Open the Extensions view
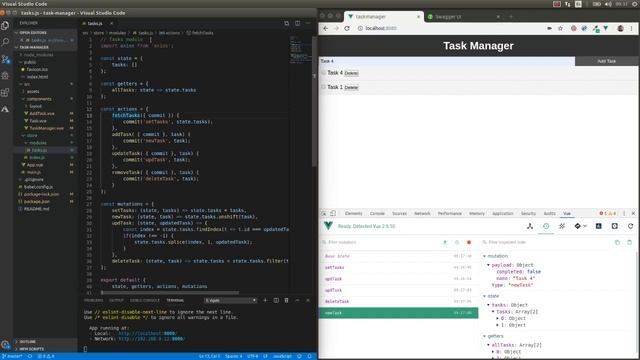Image resolution: width=640 pixels, height=360 pixels. point(5,92)
